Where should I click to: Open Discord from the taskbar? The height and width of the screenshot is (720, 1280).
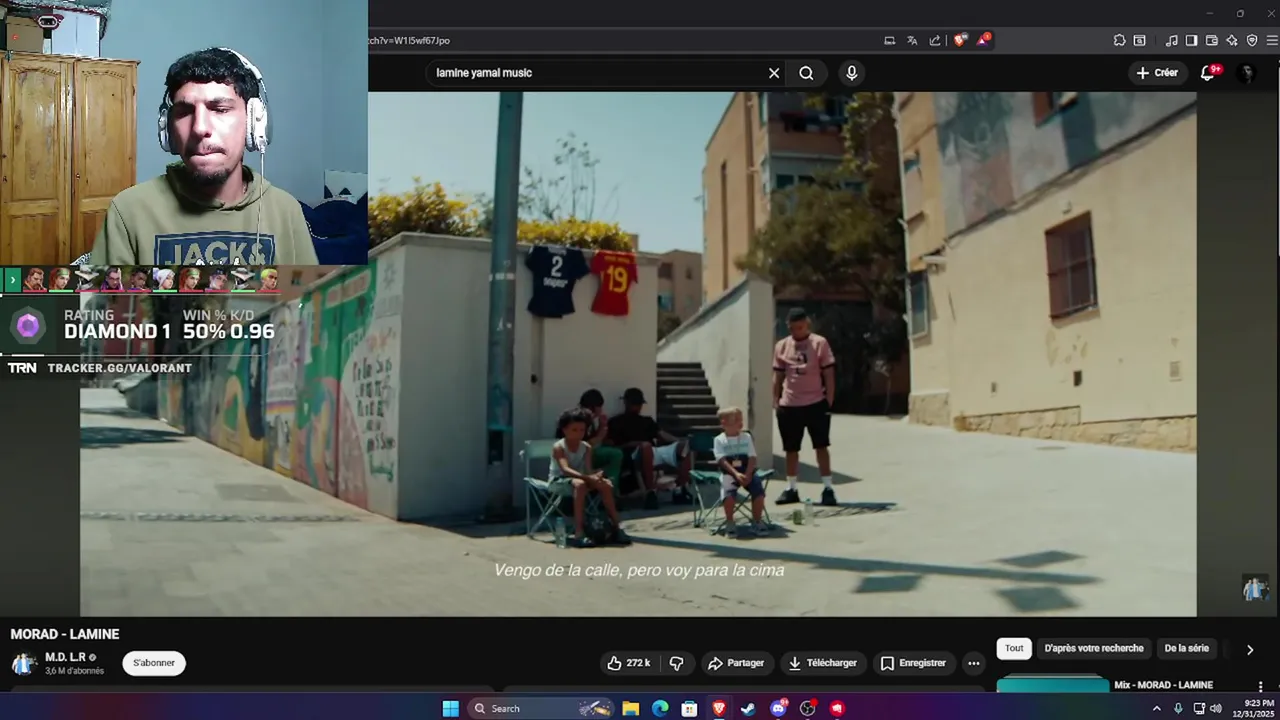tap(778, 708)
